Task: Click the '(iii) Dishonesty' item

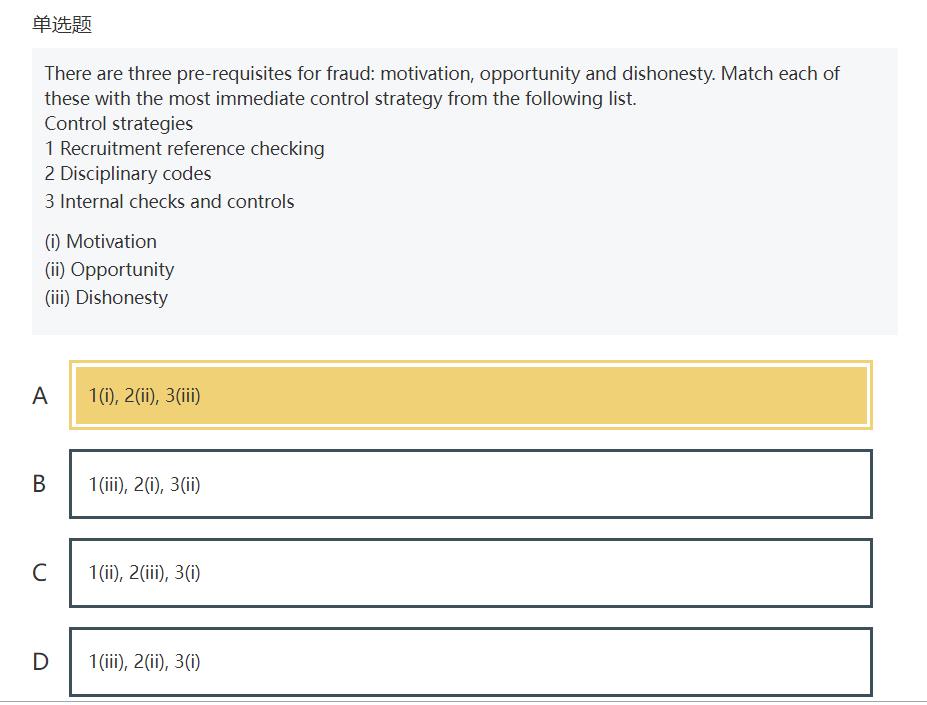Action: (x=107, y=298)
